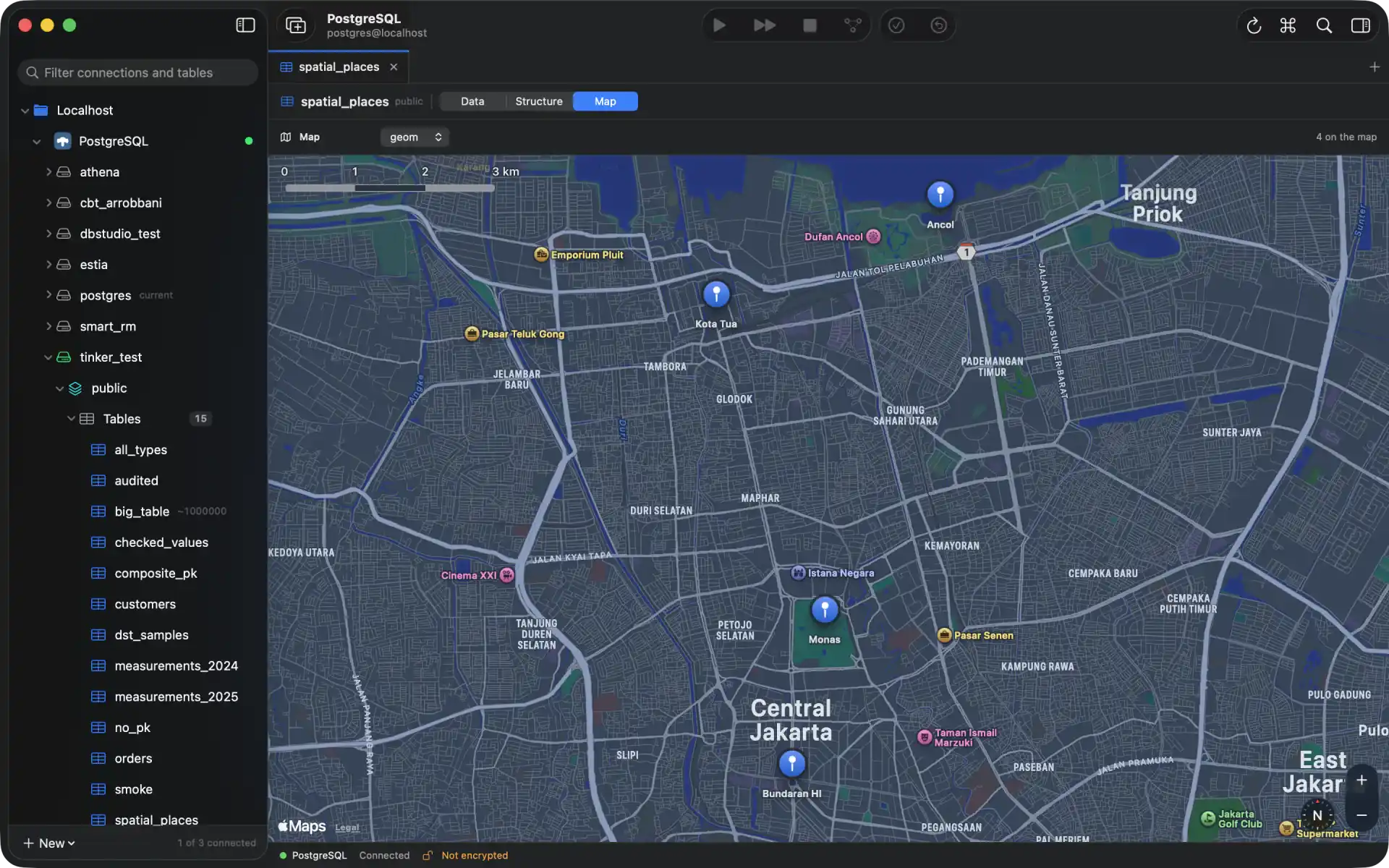Run query with the play button
This screenshot has height=868, width=1389.
(x=719, y=25)
